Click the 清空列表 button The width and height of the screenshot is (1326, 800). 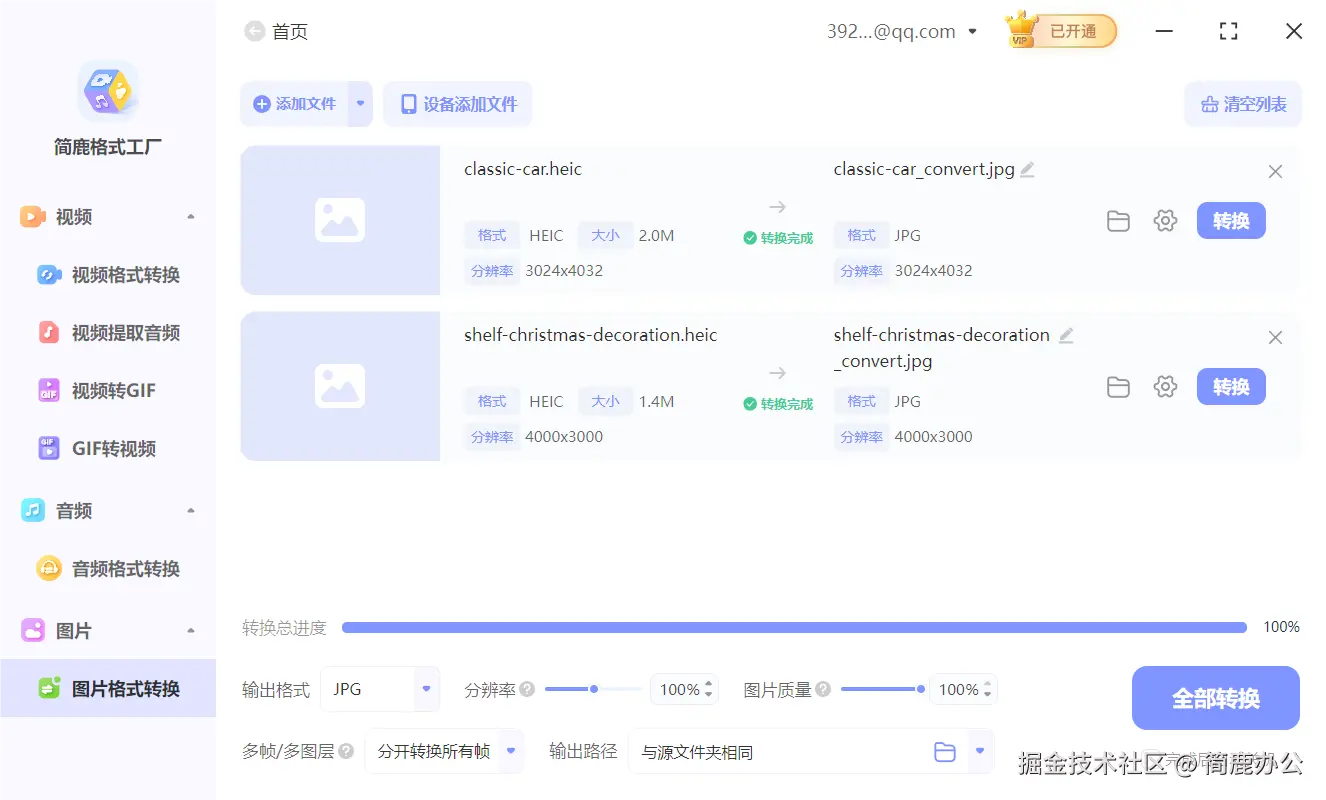point(1243,104)
